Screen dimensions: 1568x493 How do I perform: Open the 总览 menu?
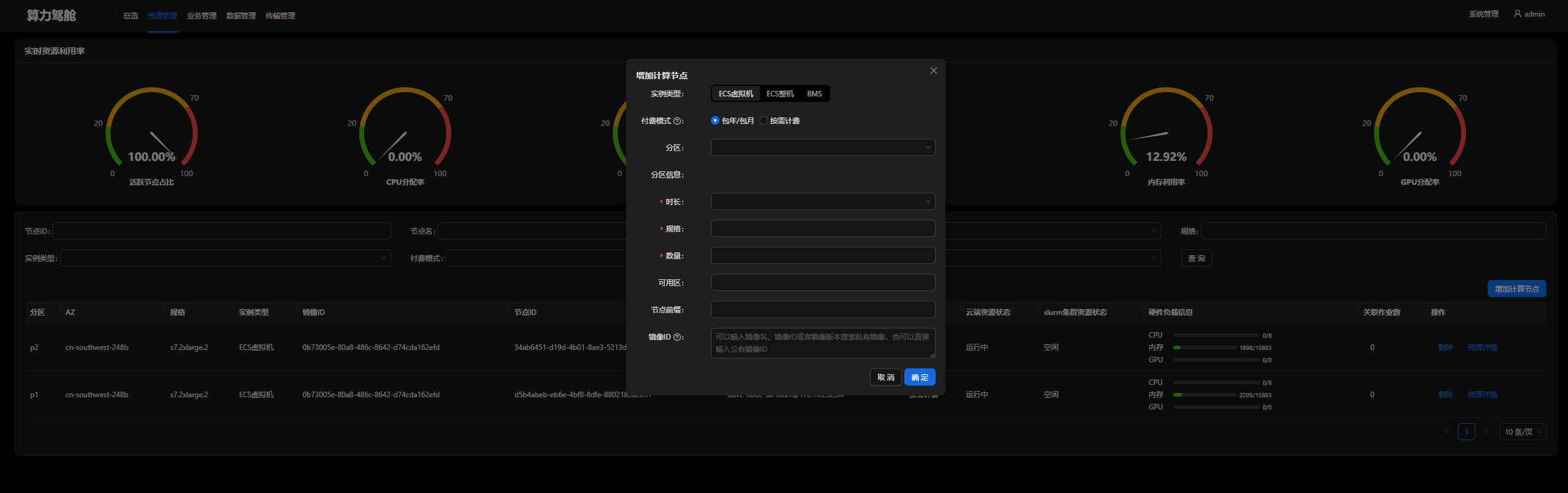(130, 16)
